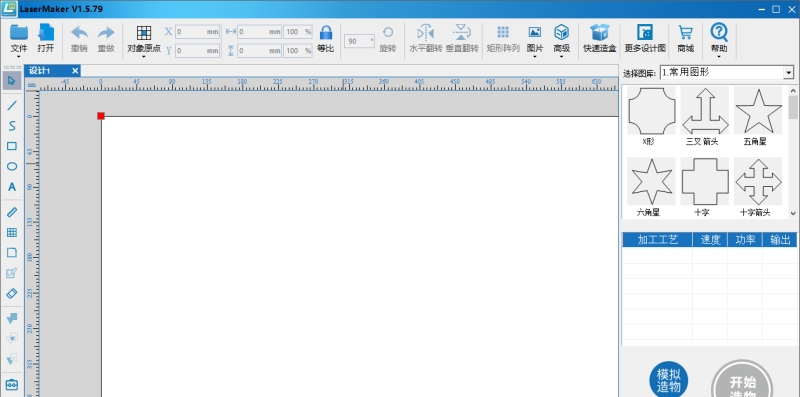Click the shape library scrollbar up arrow
Viewport: 800px width, 397px height.
(793, 91)
